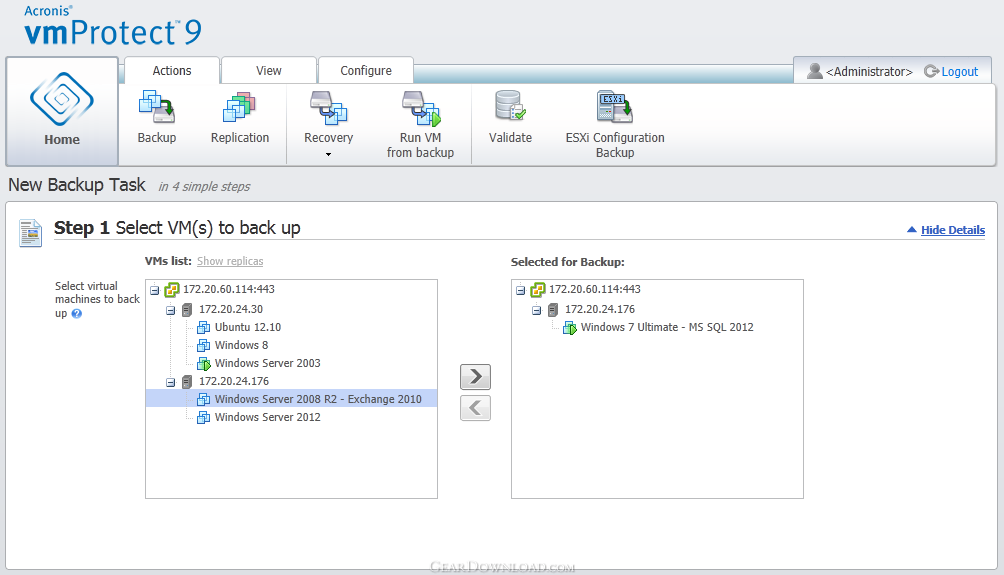
Task: Click the Recovery toolbar icon
Action: [328, 107]
